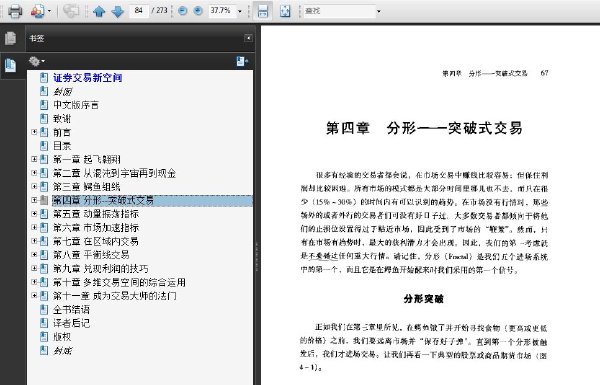
Task: Open the find box dropdown arrow
Action: 378,11
